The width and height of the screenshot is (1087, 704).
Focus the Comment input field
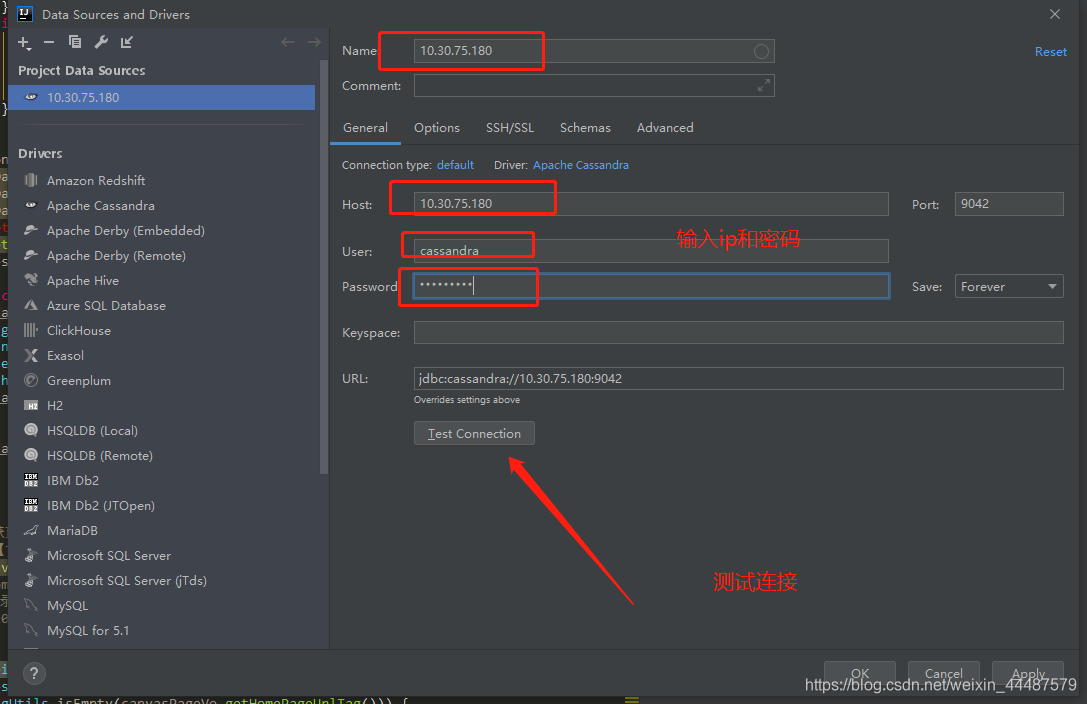point(593,85)
